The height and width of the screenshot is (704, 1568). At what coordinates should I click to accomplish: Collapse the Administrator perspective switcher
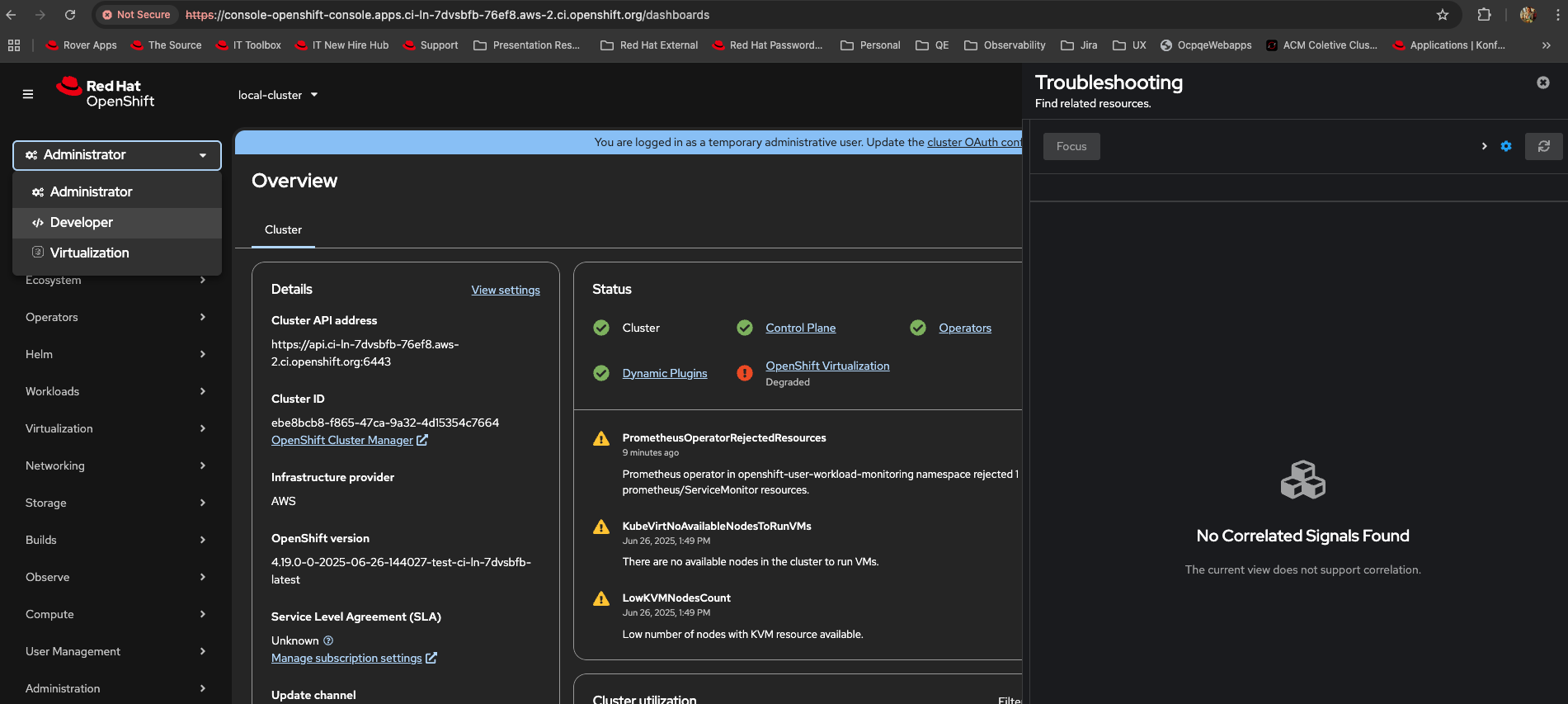[117, 155]
